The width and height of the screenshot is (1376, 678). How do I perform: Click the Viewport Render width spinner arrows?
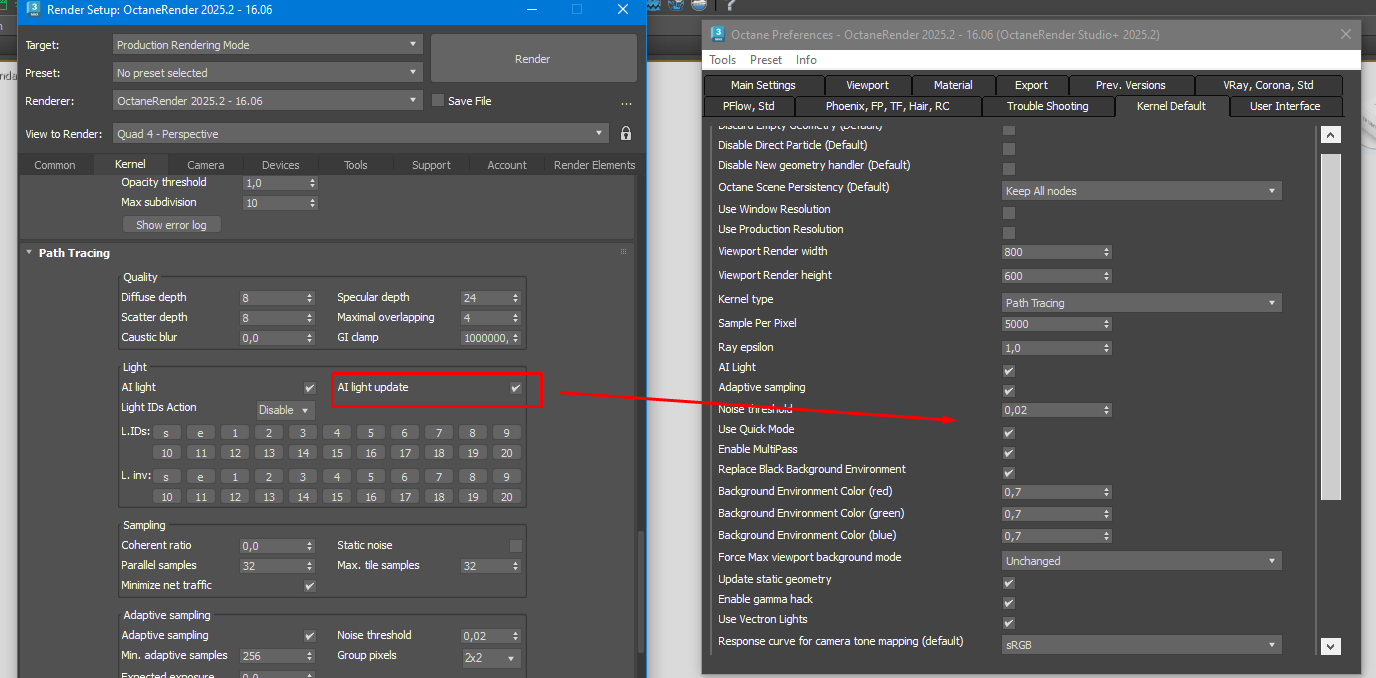(x=1107, y=252)
